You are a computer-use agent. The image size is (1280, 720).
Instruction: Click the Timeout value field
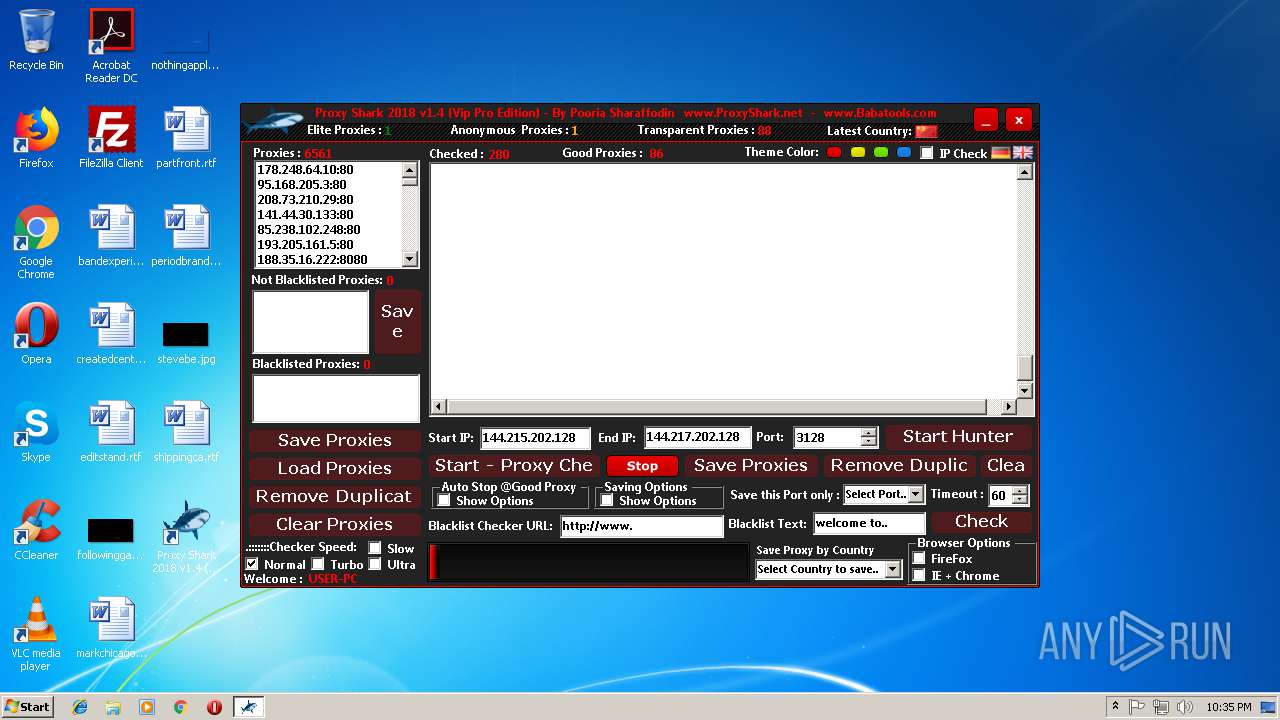(x=999, y=495)
